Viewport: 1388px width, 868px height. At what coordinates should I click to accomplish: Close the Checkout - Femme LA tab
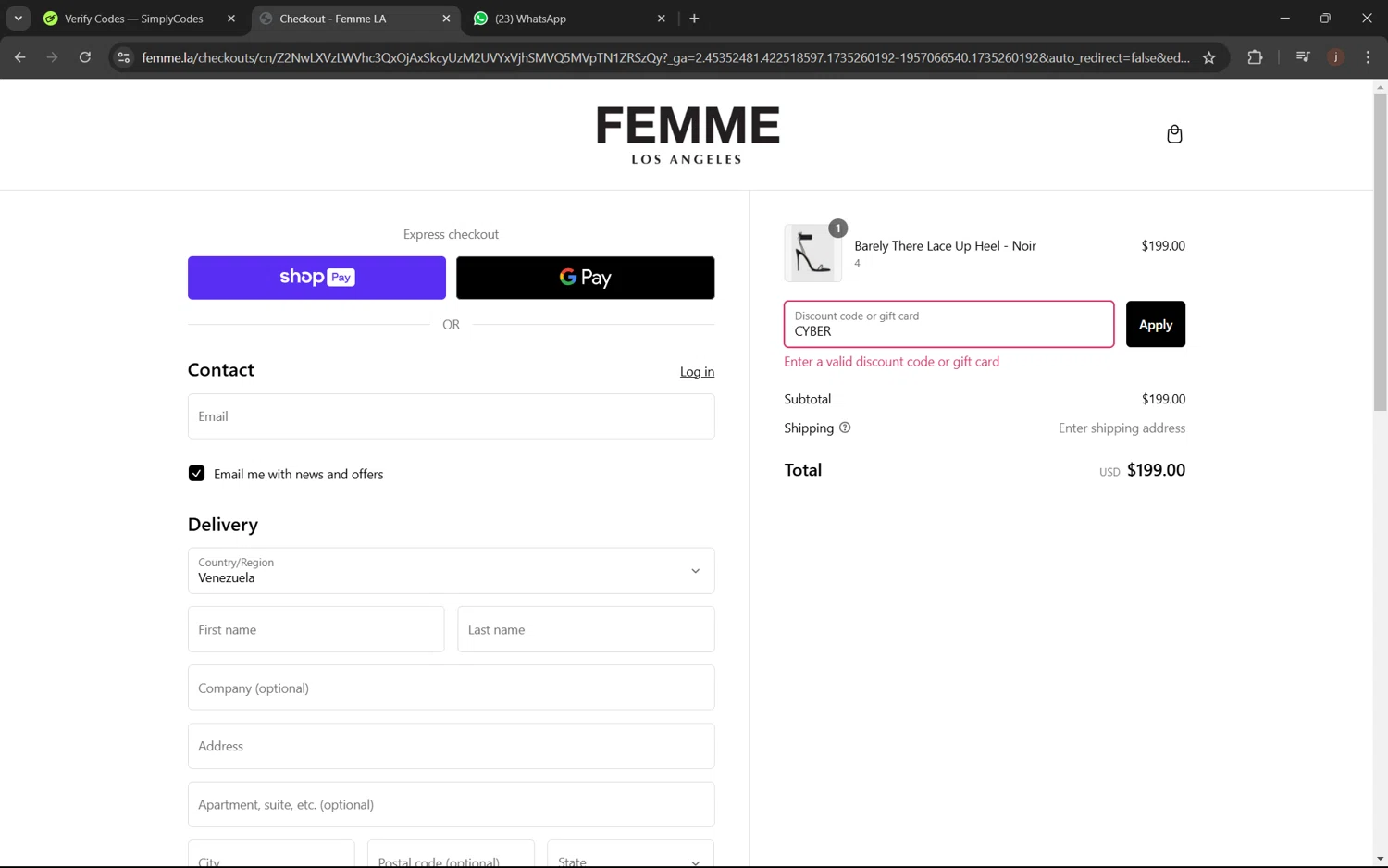[446, 19]
